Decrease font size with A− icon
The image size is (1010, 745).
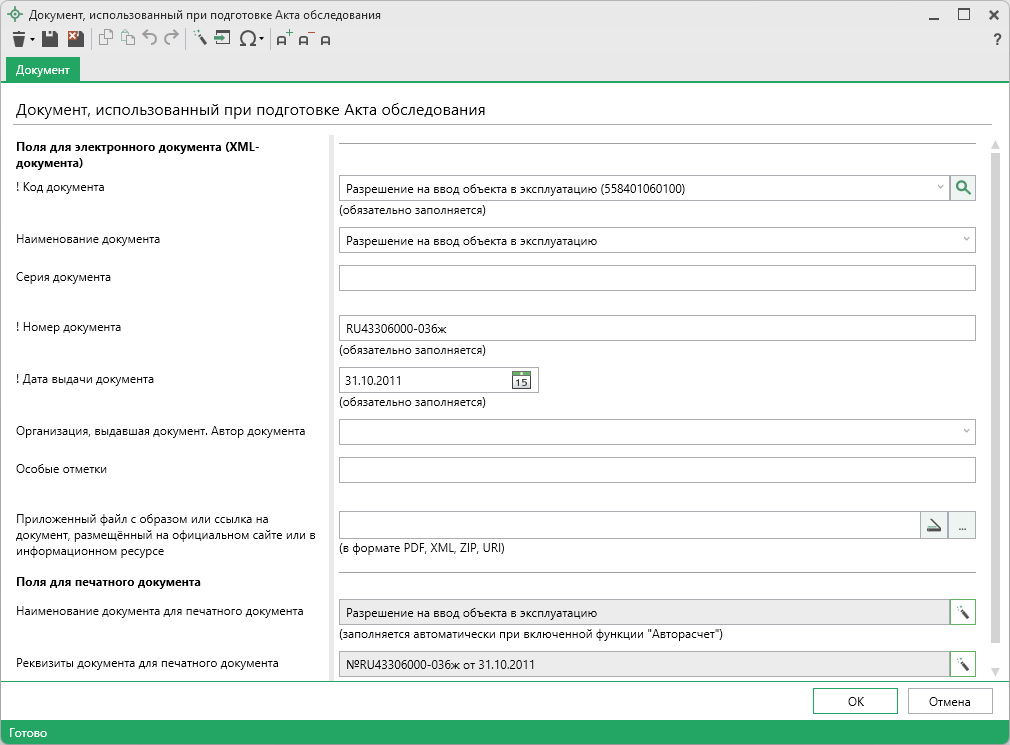(305, 39)
